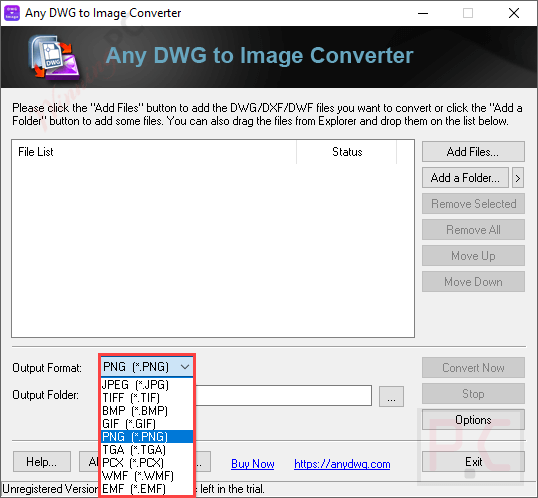Click the Move Up button
Viewport: 538px width, 498px height.
click(x=473, y=256)
